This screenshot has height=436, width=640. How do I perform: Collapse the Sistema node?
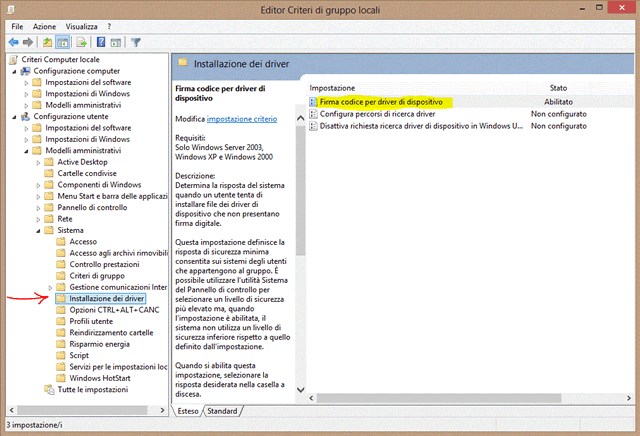(x=38, y=231)
